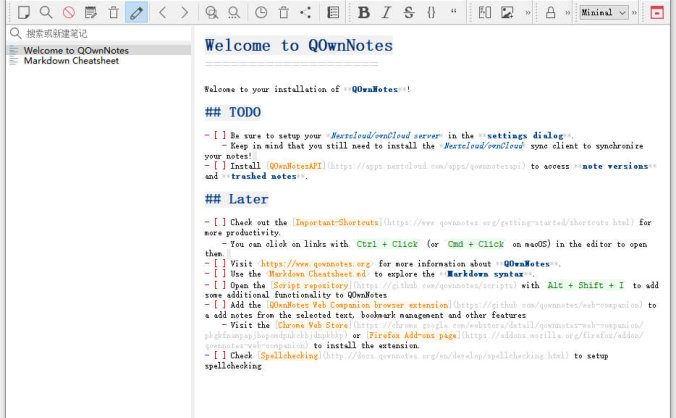The image size is (676, 418).
Task: Toggle the highlighted pencil edit mode button
Action: coord(136,12)
